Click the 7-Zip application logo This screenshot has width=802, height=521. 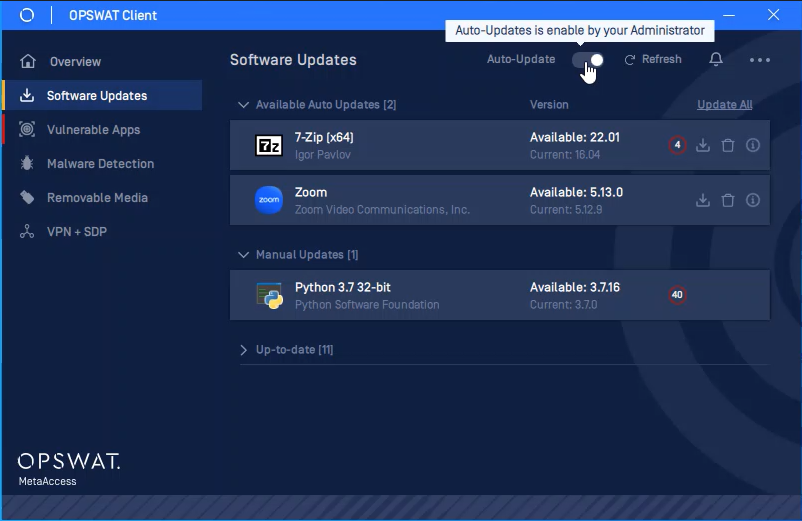(269, 146)
